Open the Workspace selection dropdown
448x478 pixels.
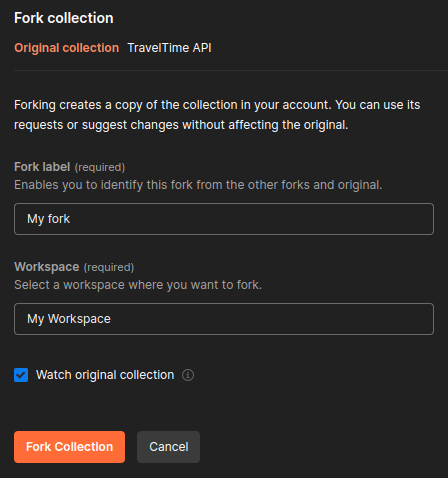pos(224,319)
